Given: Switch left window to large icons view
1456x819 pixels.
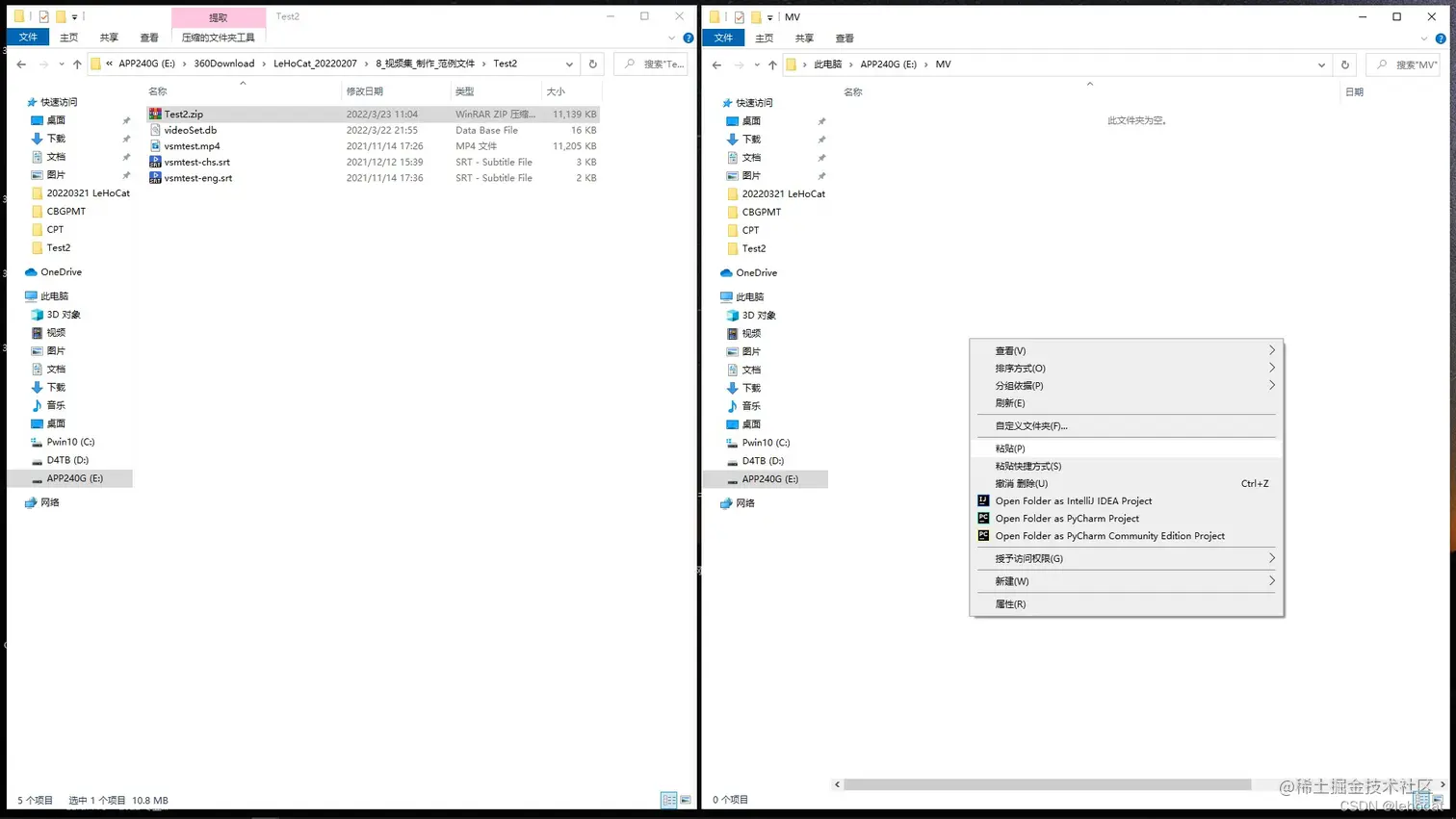Looking at the screenshot, I should tap(686, 800).
